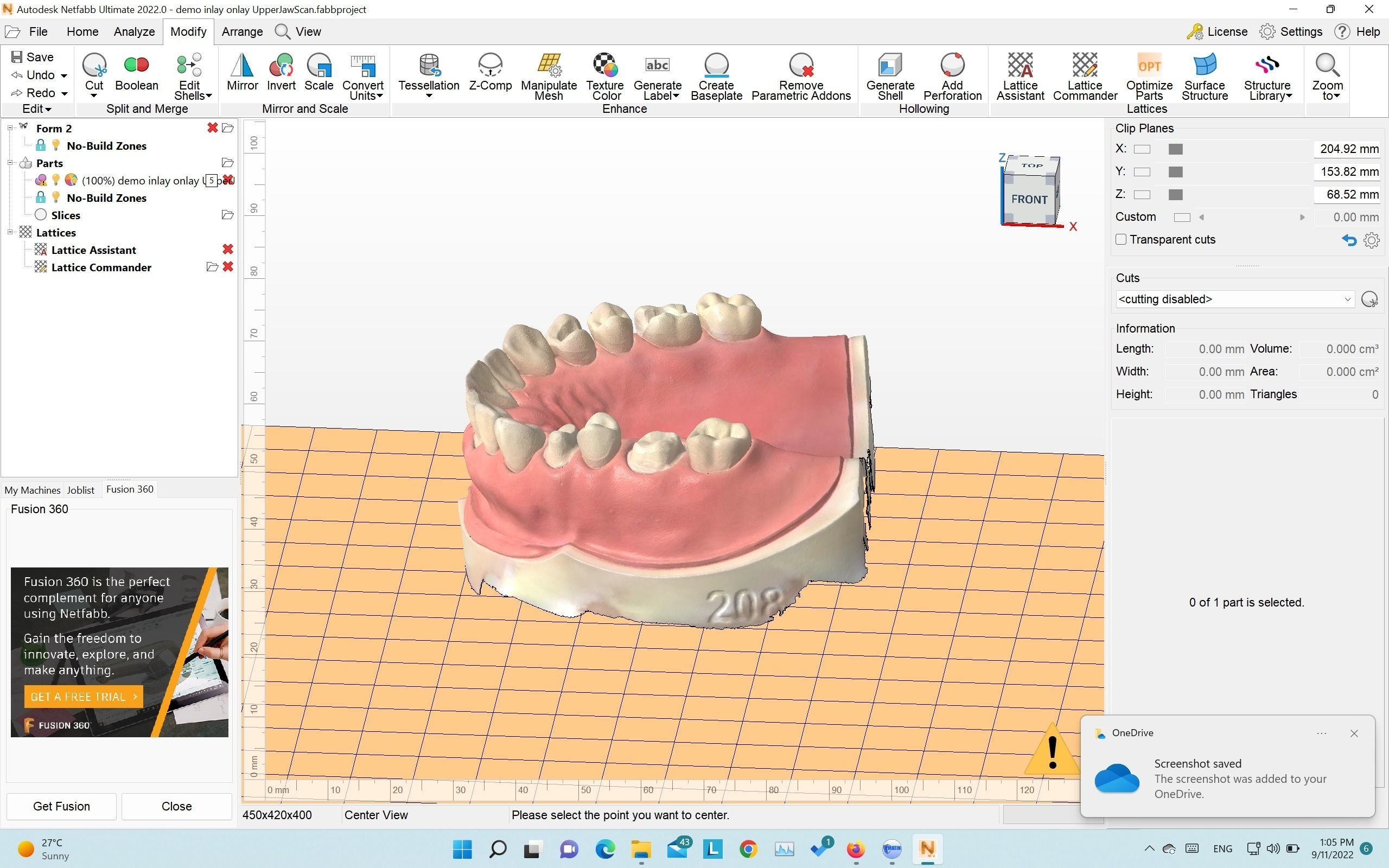Click the warning triangle icon
Screen dimensions: 1389x868
(x=1052, y=749)
